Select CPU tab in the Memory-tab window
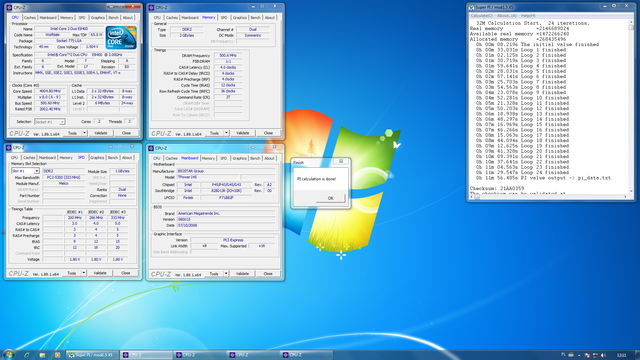640x360 pixels. point(157,18)
